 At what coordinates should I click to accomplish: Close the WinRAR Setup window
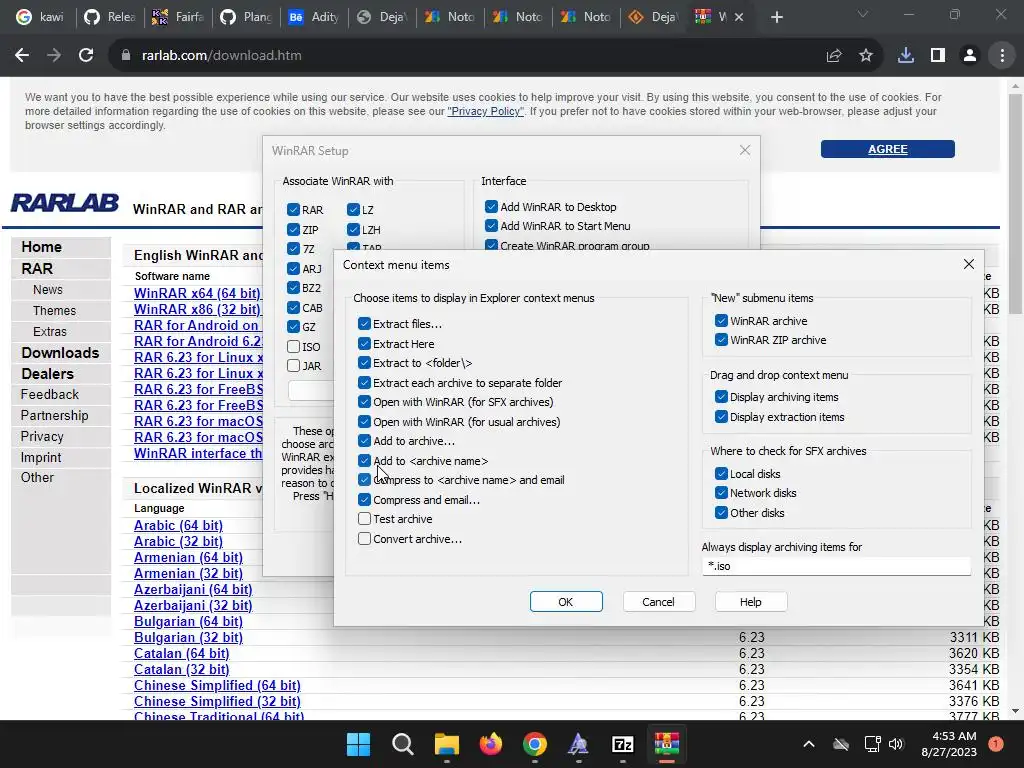(x=744, y=150)
